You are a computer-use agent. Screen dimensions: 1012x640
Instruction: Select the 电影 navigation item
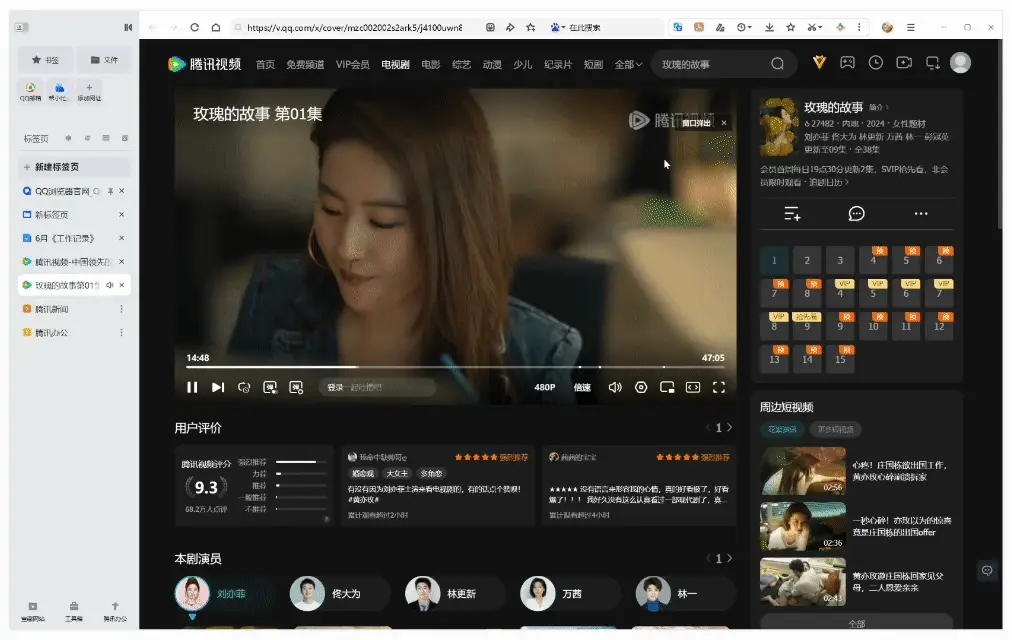(430, 65)
